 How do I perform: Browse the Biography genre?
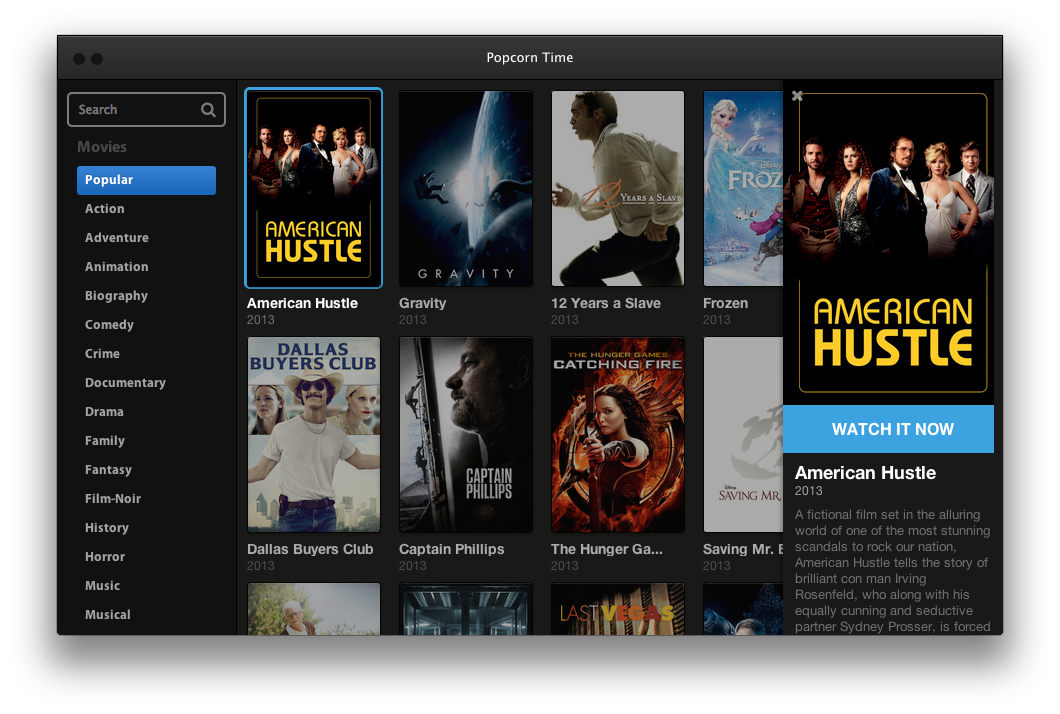click(x=116, y=296)
